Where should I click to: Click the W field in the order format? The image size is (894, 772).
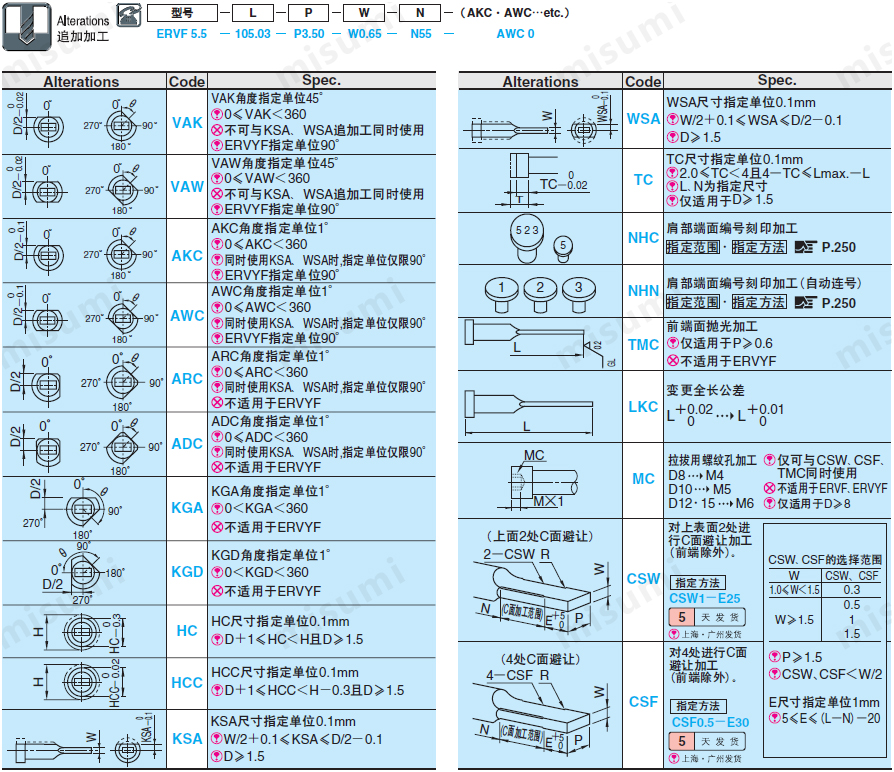364,13
